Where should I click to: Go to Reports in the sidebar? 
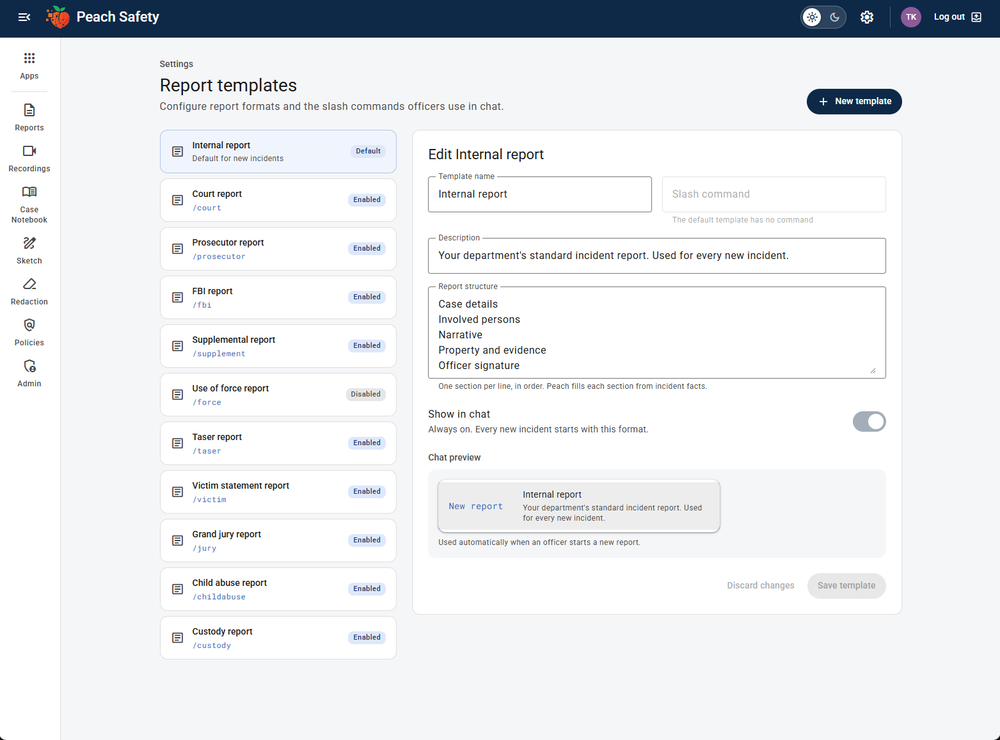point(29,117)
